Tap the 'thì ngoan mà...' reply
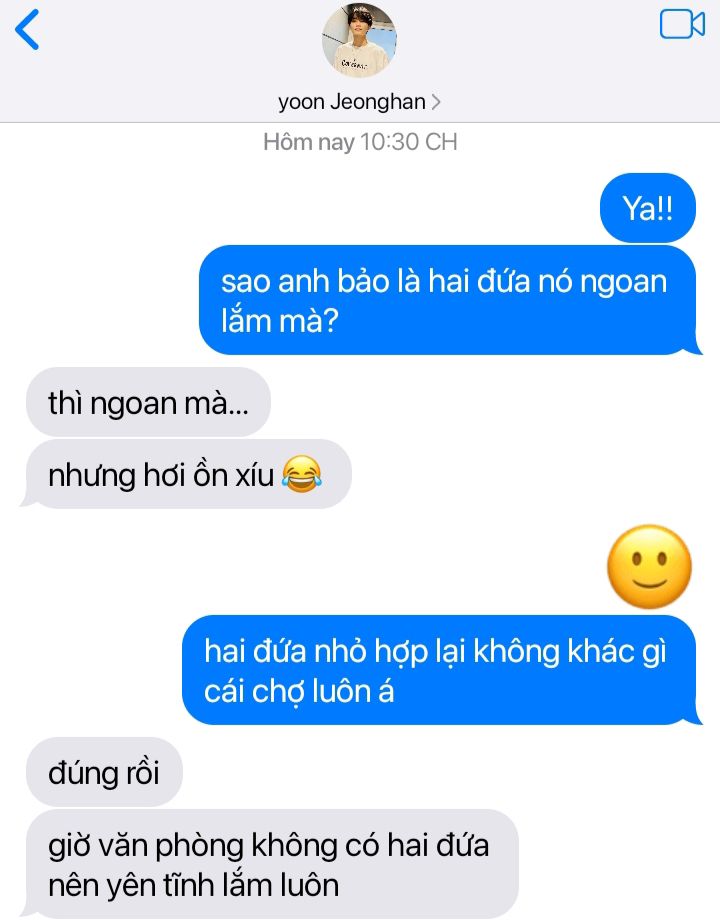 [x=148, y=402]
